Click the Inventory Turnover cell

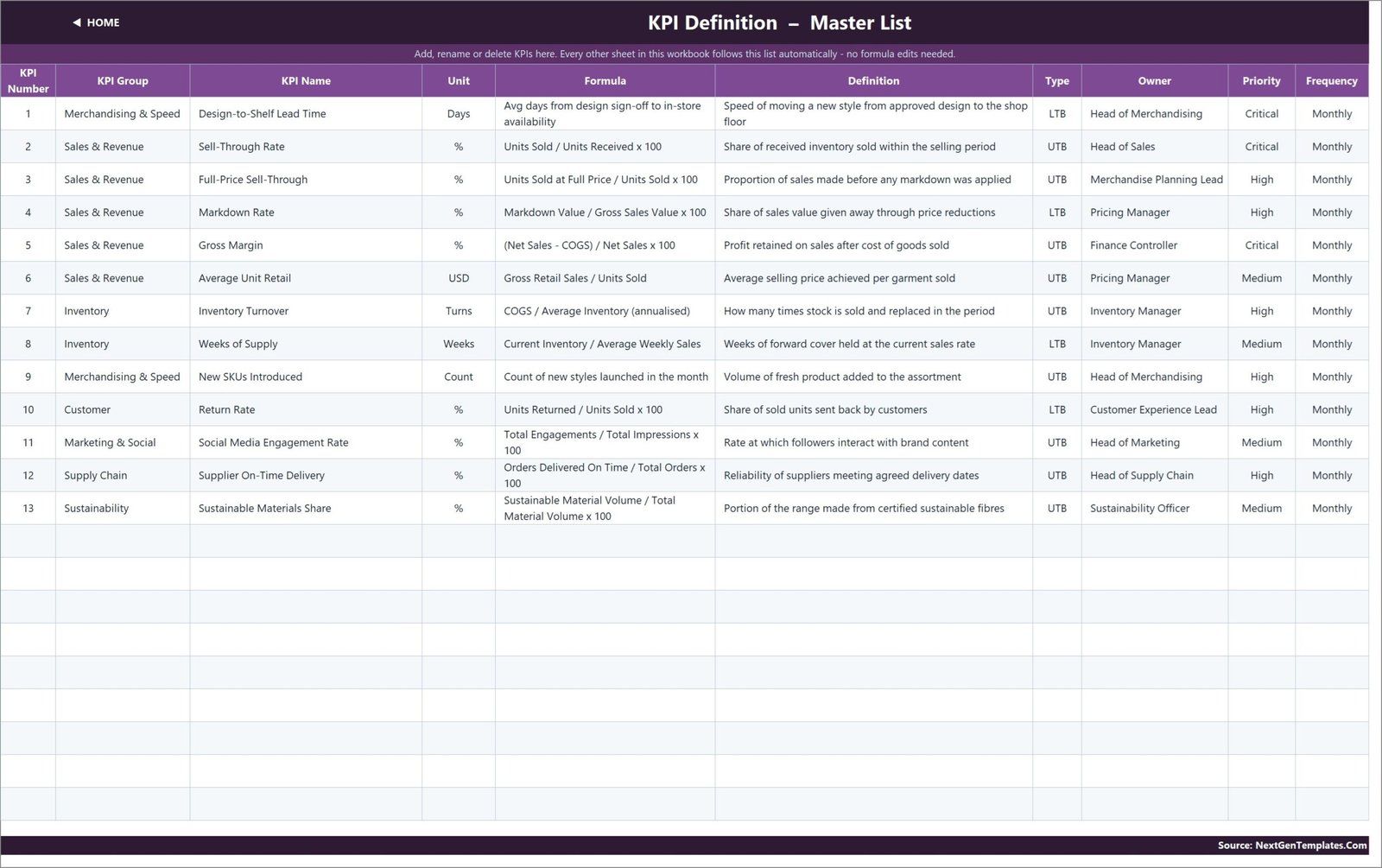[306, 311]
